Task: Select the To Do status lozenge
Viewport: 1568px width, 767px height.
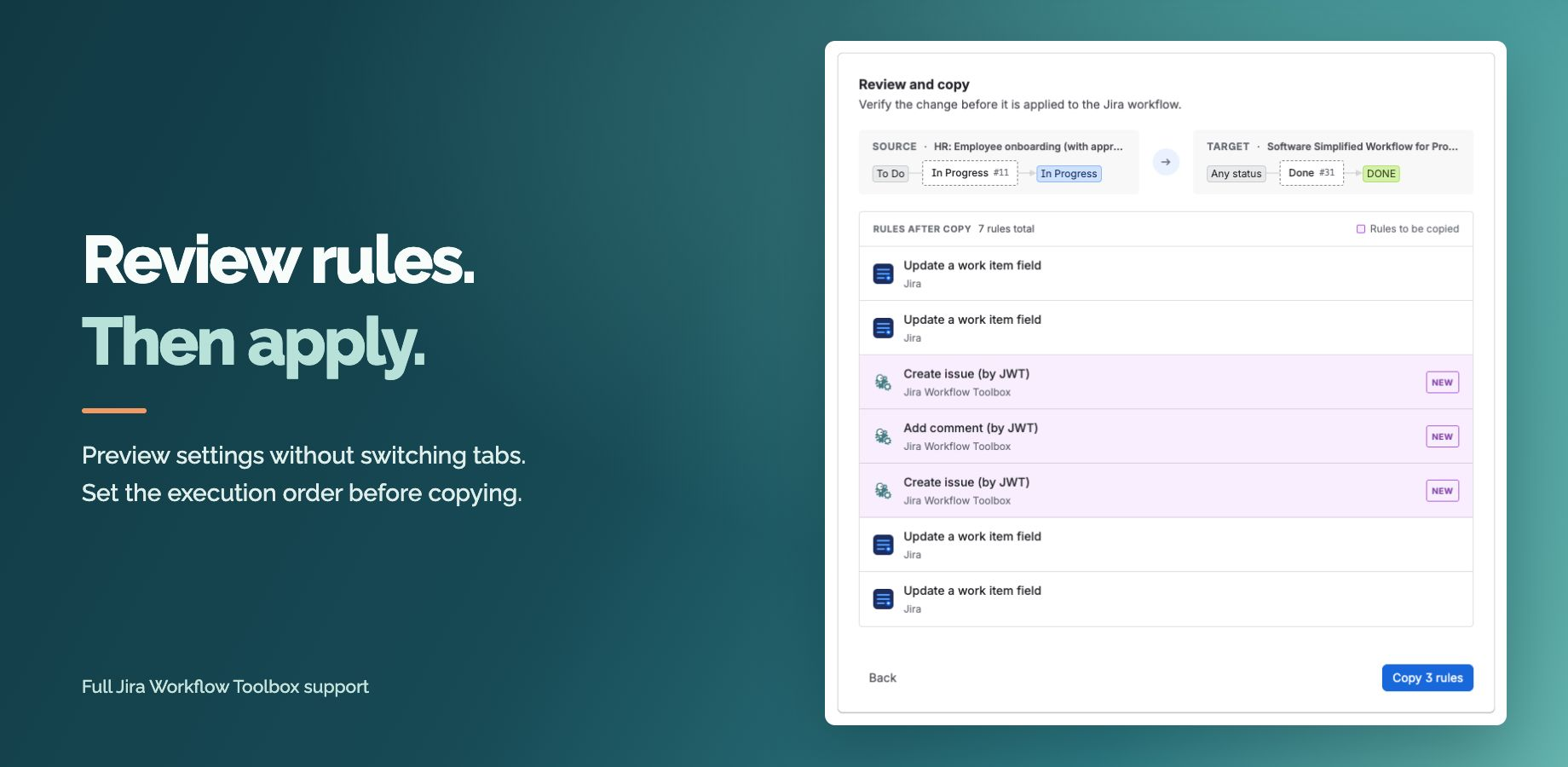Action: 891,174
